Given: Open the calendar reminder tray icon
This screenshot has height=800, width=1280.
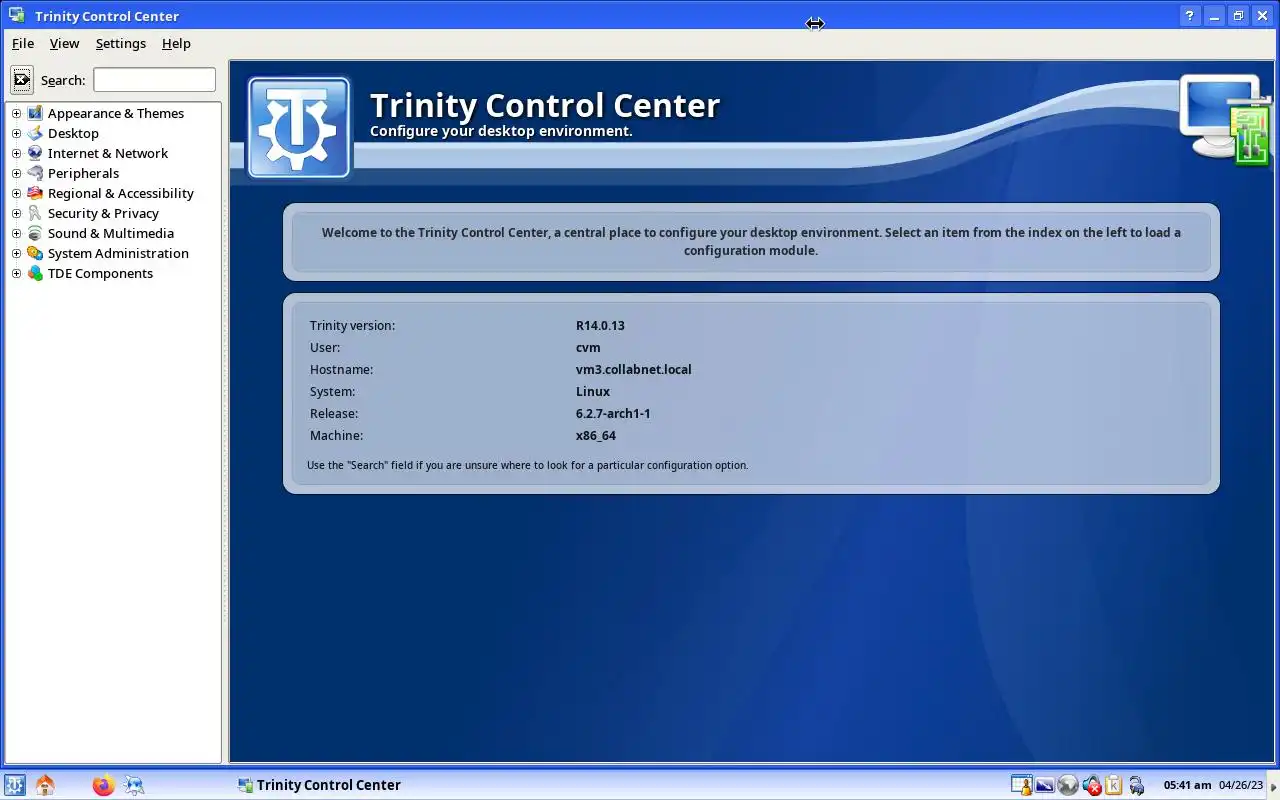Looking at the screenshot, I should click(1021, 785).
